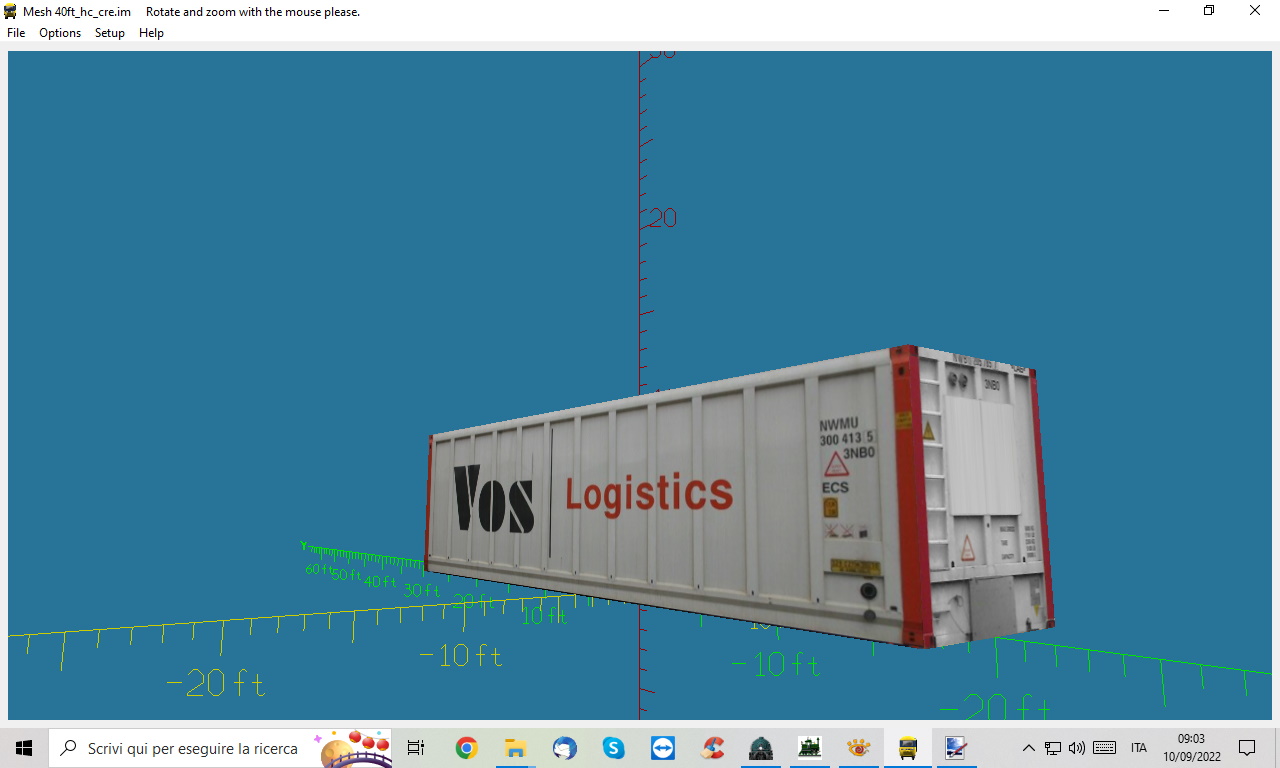Select the active yellow bus mesh viewer icon

[907, 748]
